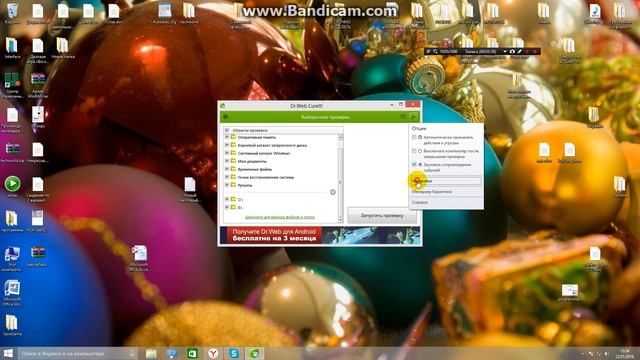Collapse the scan objects list round button
This screenshot has height=360, width=640.
tap(333, 192)
